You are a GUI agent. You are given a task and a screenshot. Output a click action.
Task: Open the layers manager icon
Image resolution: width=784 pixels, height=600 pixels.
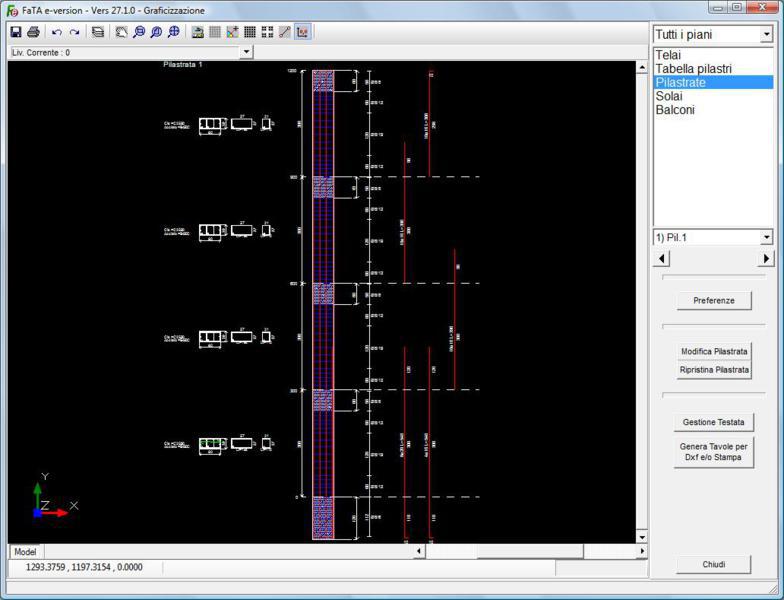click(x=98, y=32)
